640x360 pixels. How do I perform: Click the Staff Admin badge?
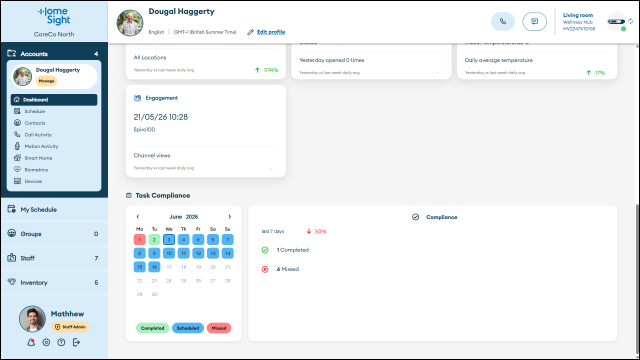click(x=70, y=327)
